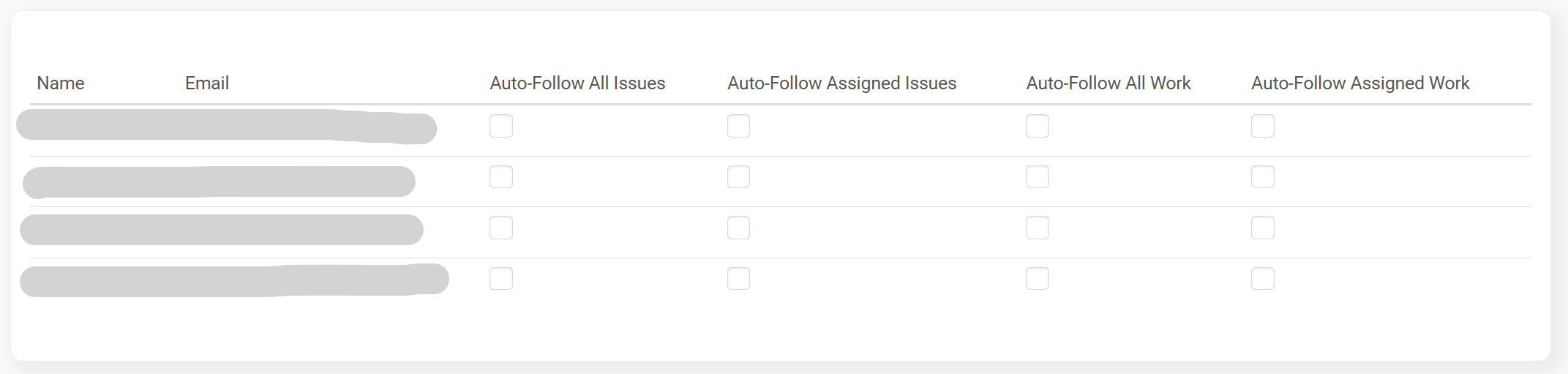Check Auto-Follow All Issues in first row
The image size is (1568, 374).
tap(501, 126)
